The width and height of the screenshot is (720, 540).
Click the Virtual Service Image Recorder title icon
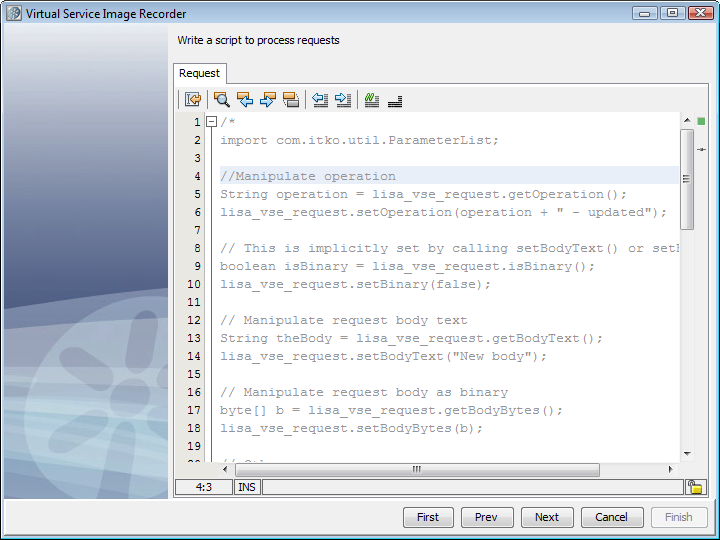tap(14, 13)
